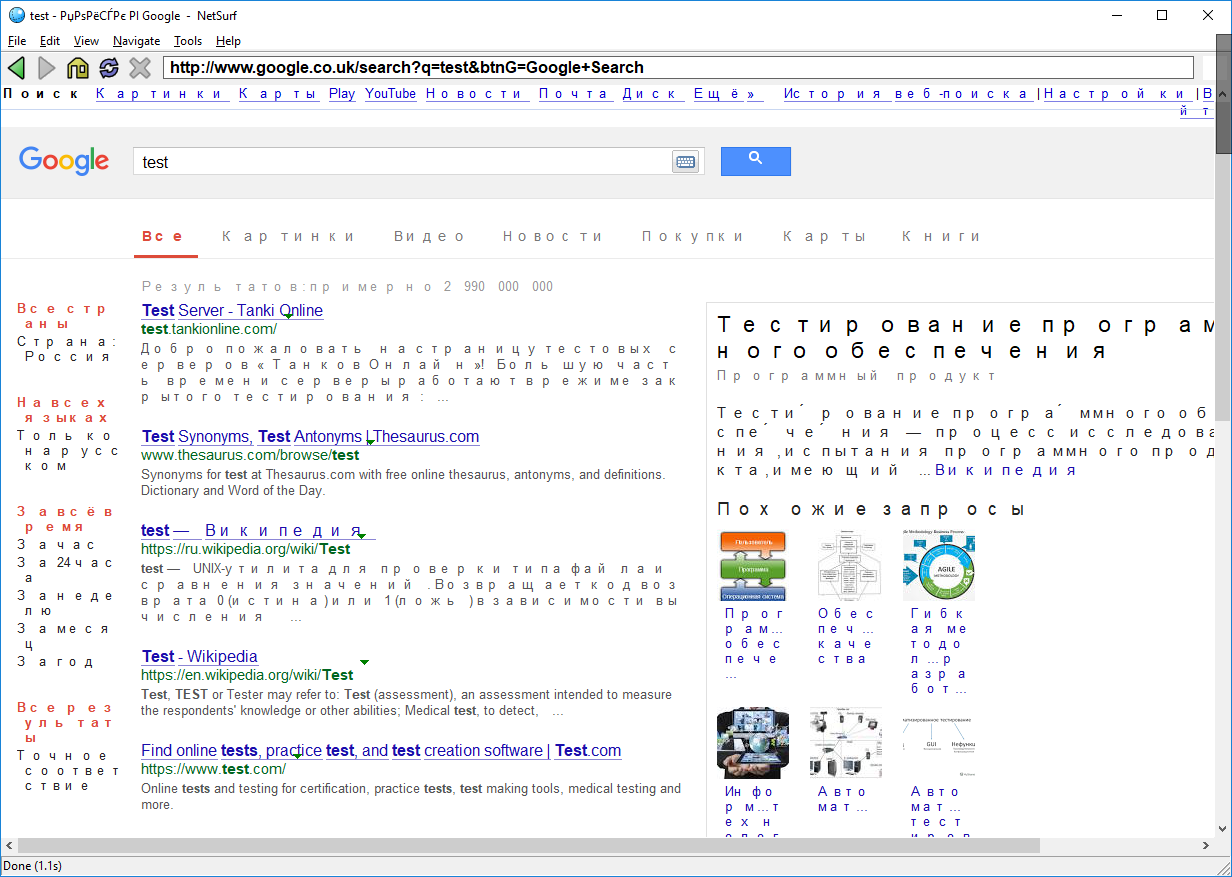The image size is (1232, 877).
Task: Open the Tools menu
Action: point(187,41)
